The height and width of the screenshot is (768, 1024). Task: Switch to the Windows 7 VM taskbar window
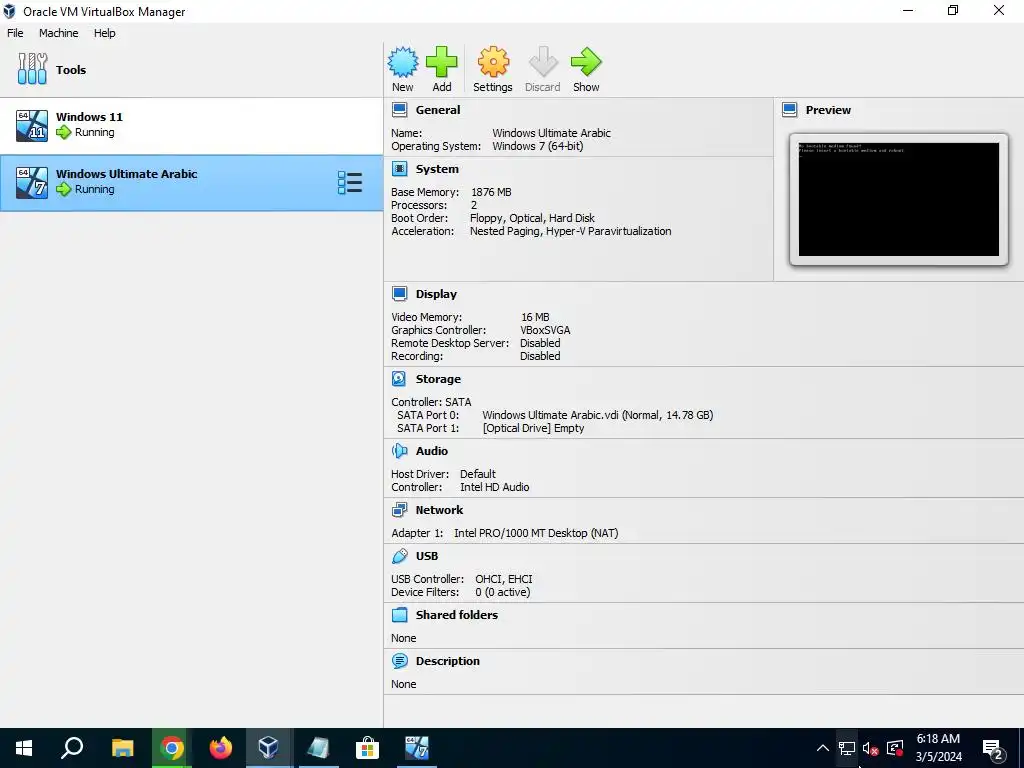[x=416, y=748]
